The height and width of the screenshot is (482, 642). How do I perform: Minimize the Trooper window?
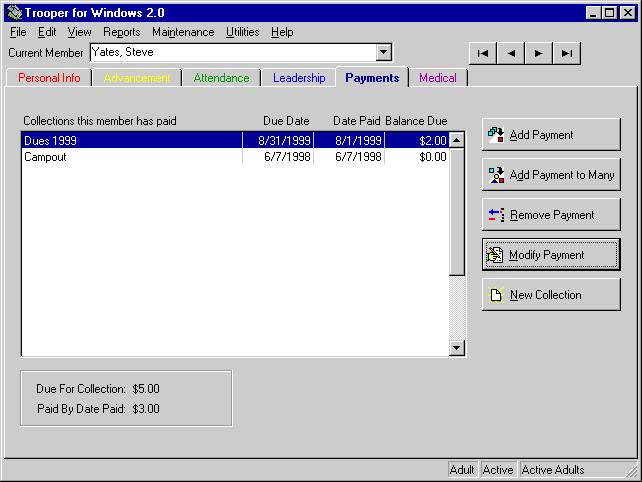click(x=593, y=13)
